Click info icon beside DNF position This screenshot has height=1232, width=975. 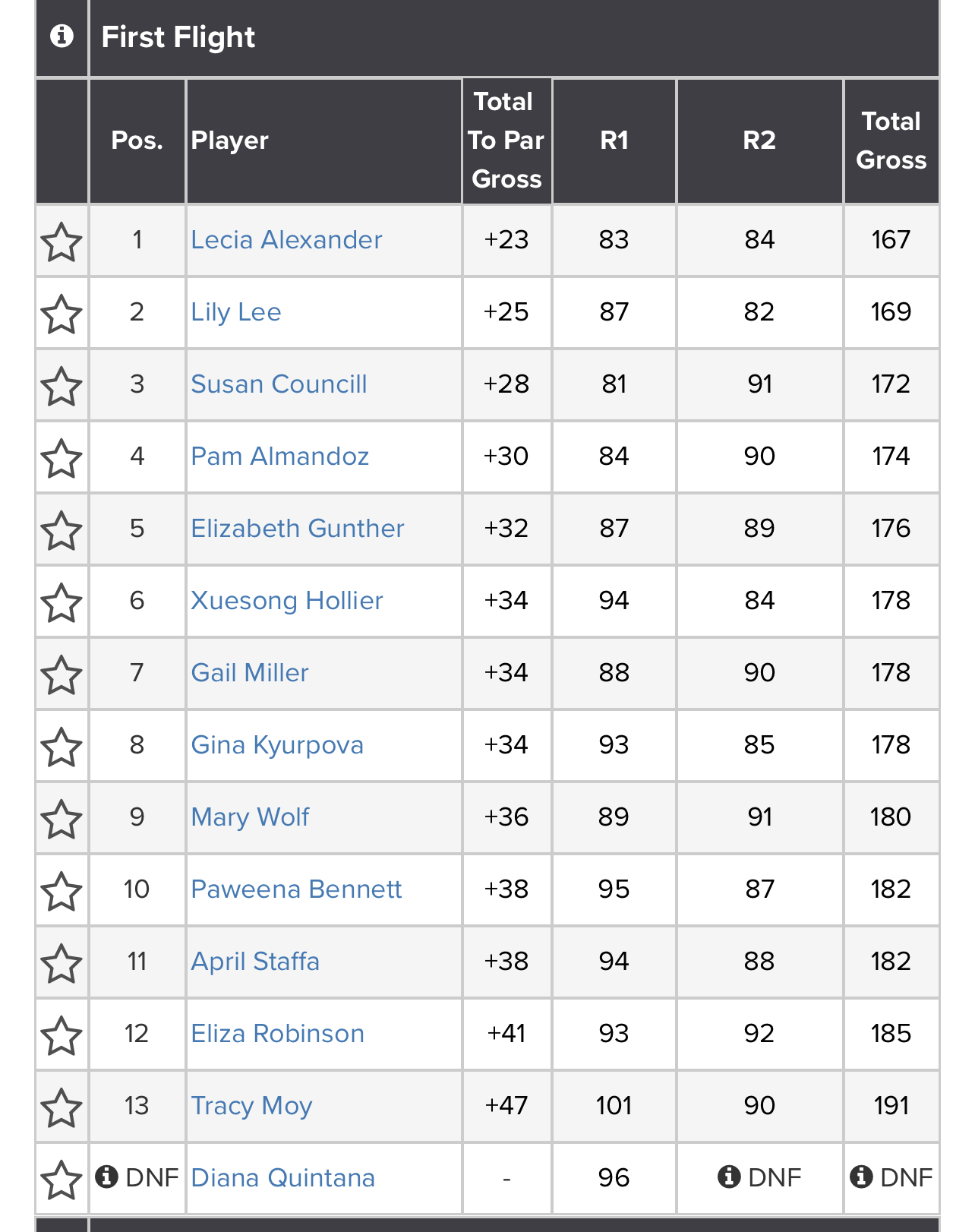(x=106, y=1177)
